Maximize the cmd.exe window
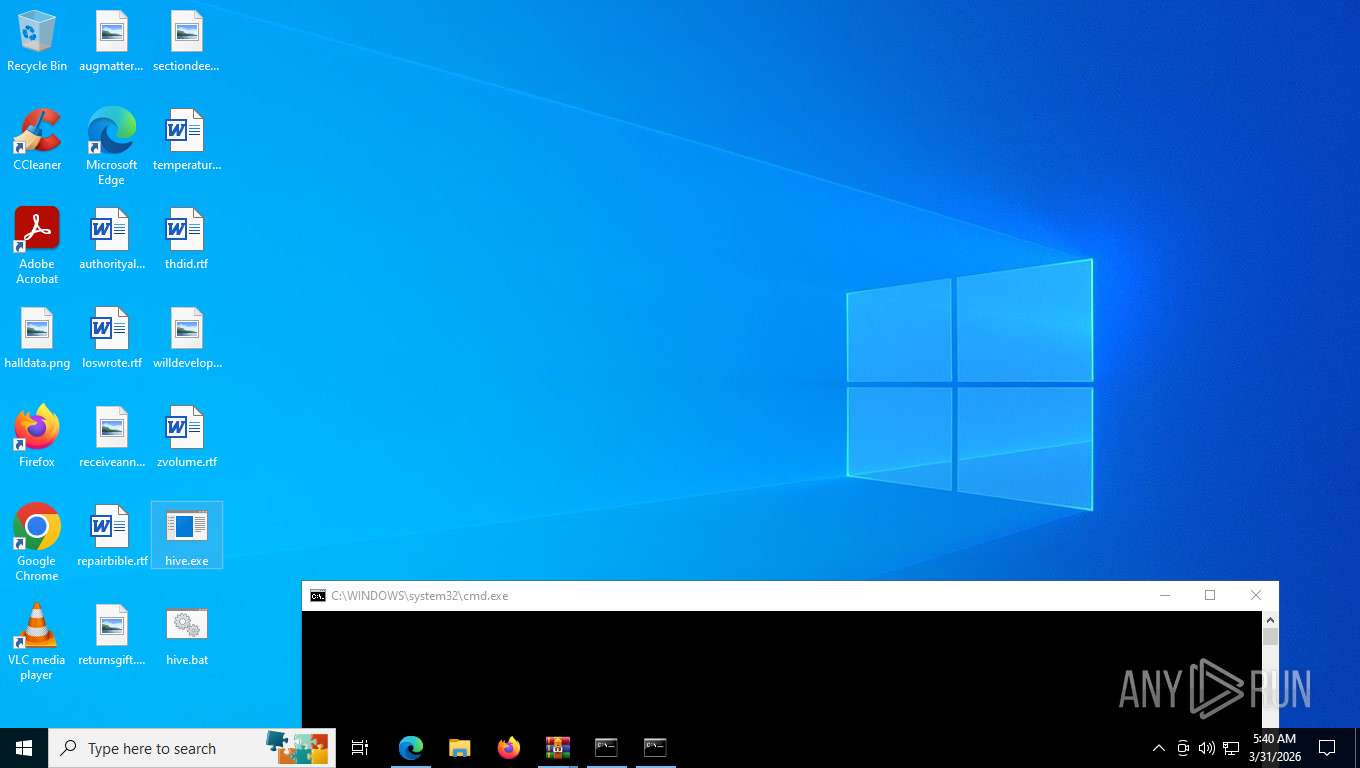This screenshot has width=1360, height=768. [1210, 596]
